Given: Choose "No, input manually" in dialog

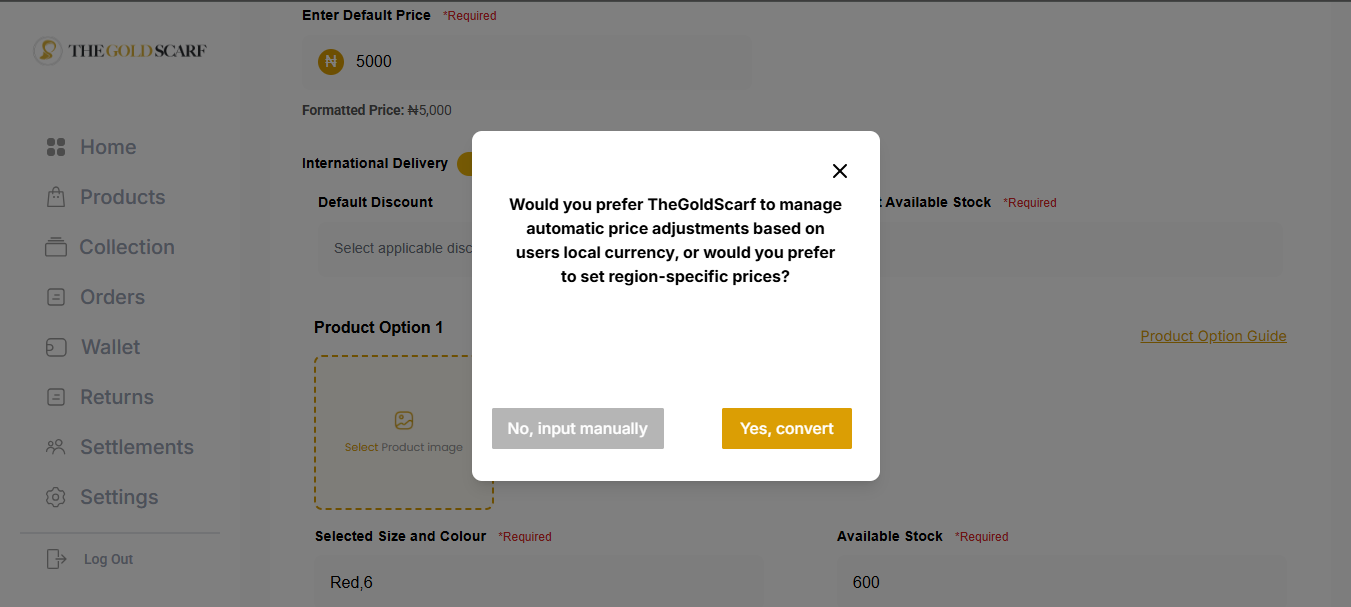Looking at the screenshot, I should 577,428.
